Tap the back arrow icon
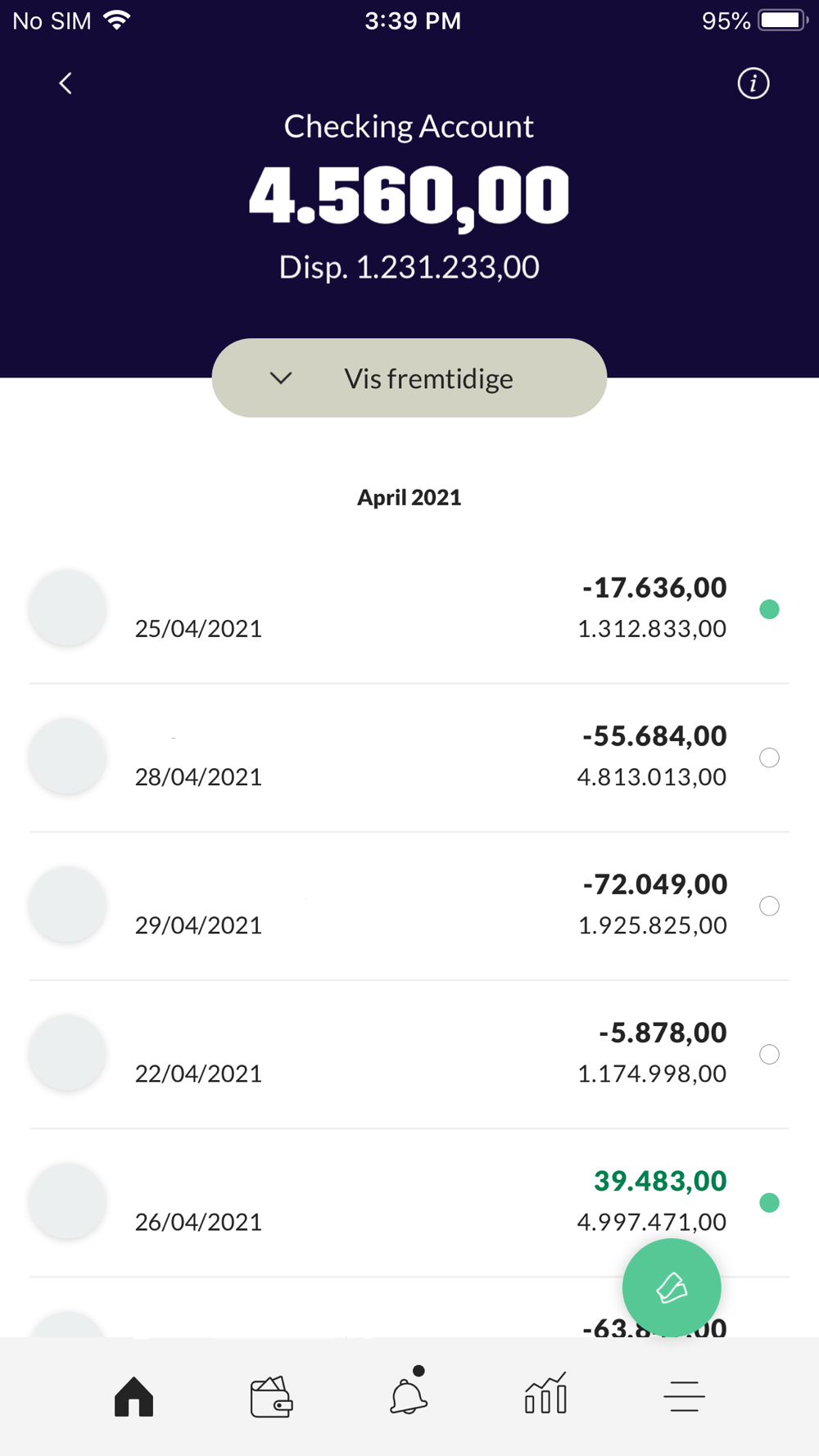The image size is (819, 1456). pos(66,84)
